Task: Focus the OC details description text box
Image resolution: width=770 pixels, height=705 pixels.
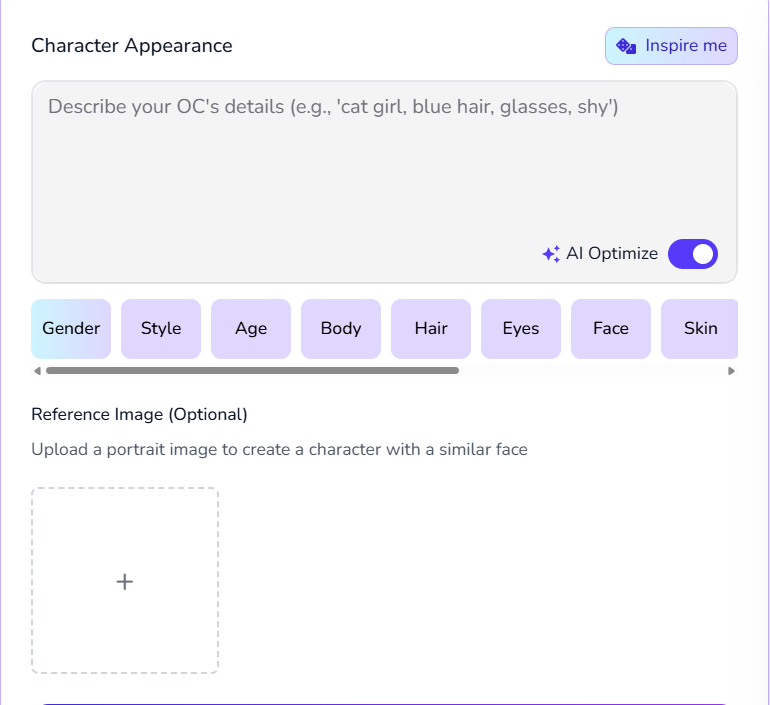Action: pyautogui.click(x=385, y=182)
